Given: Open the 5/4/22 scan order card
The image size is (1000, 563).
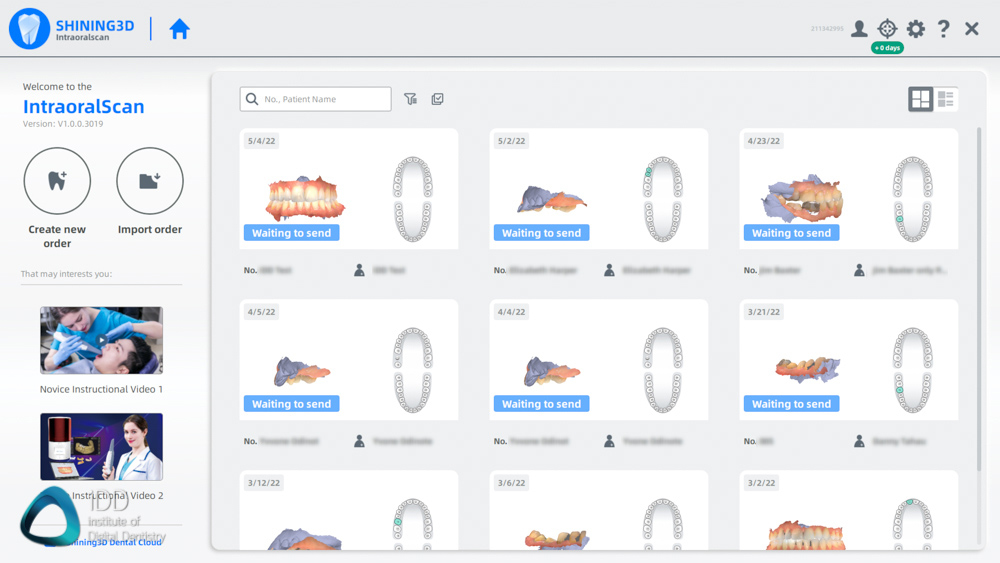Looking at the screenshot, I should tap(349, 188).
